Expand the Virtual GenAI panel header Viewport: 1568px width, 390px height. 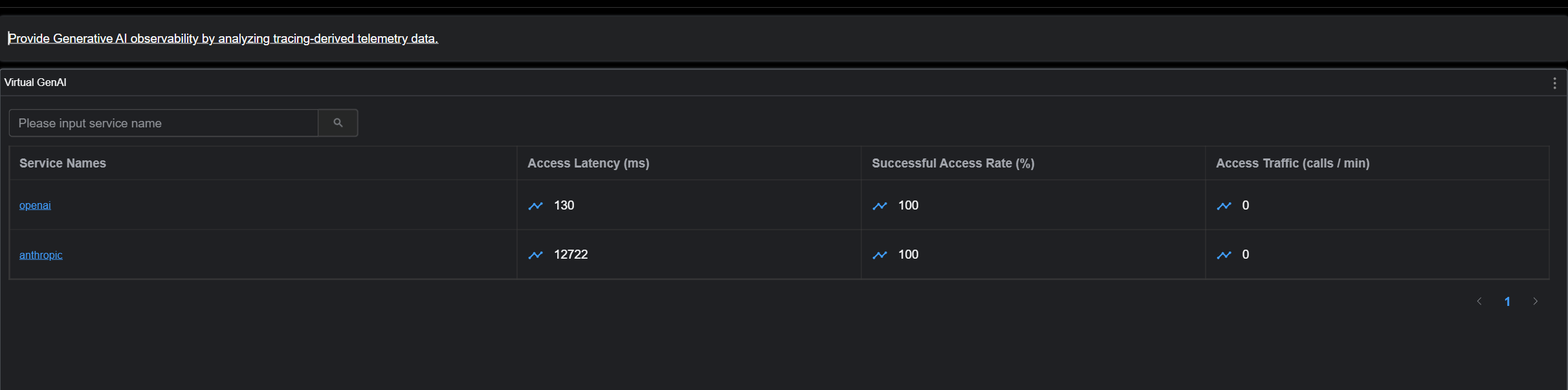tap(35, 82)
